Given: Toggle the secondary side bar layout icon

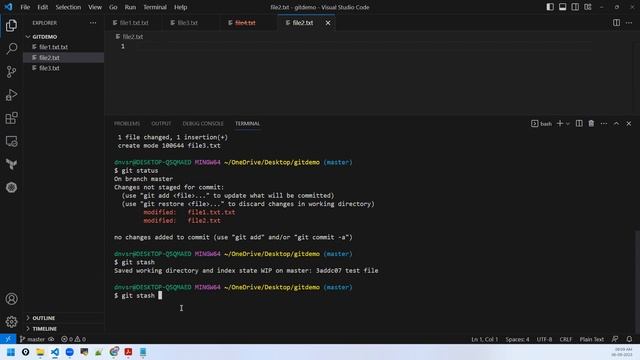Looking at the screenshot, I should [575, 7].
